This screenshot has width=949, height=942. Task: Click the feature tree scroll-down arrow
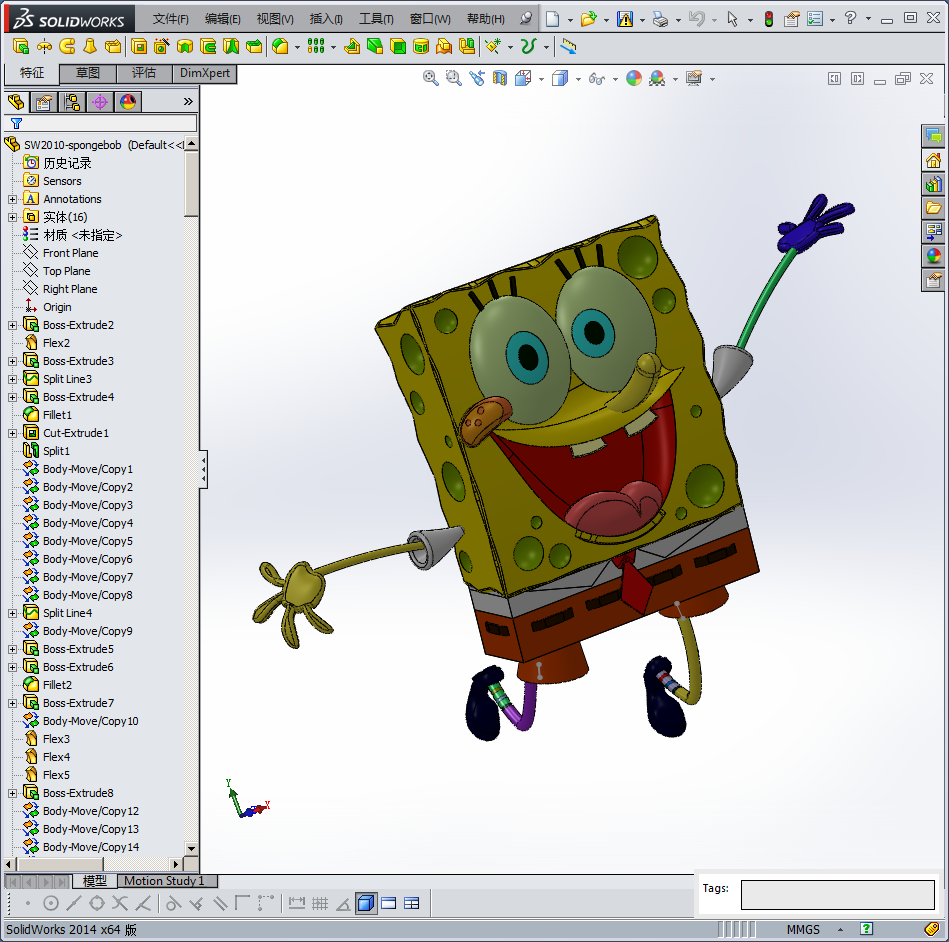point(191,848)
